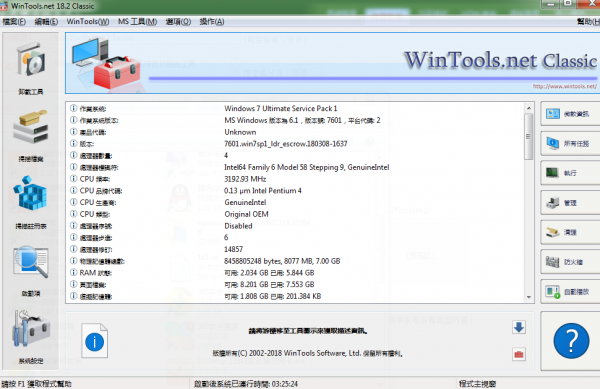Visit the http://www.wintools.net/ link

pyautogui.click(x=565, y=86)
